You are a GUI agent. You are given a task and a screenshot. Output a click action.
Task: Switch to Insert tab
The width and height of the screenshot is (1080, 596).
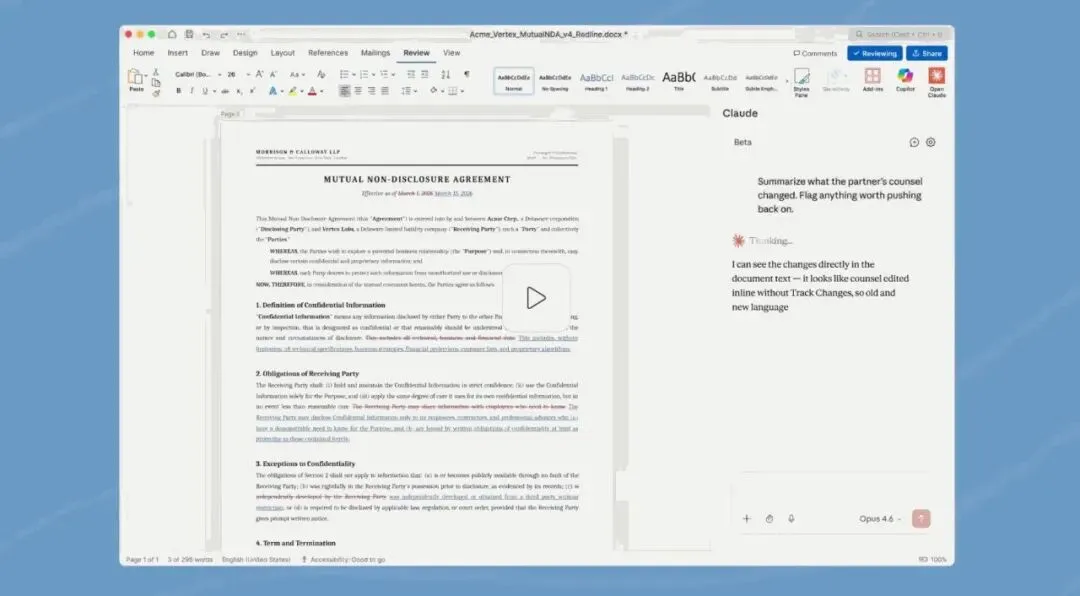[x=178, y=53]
